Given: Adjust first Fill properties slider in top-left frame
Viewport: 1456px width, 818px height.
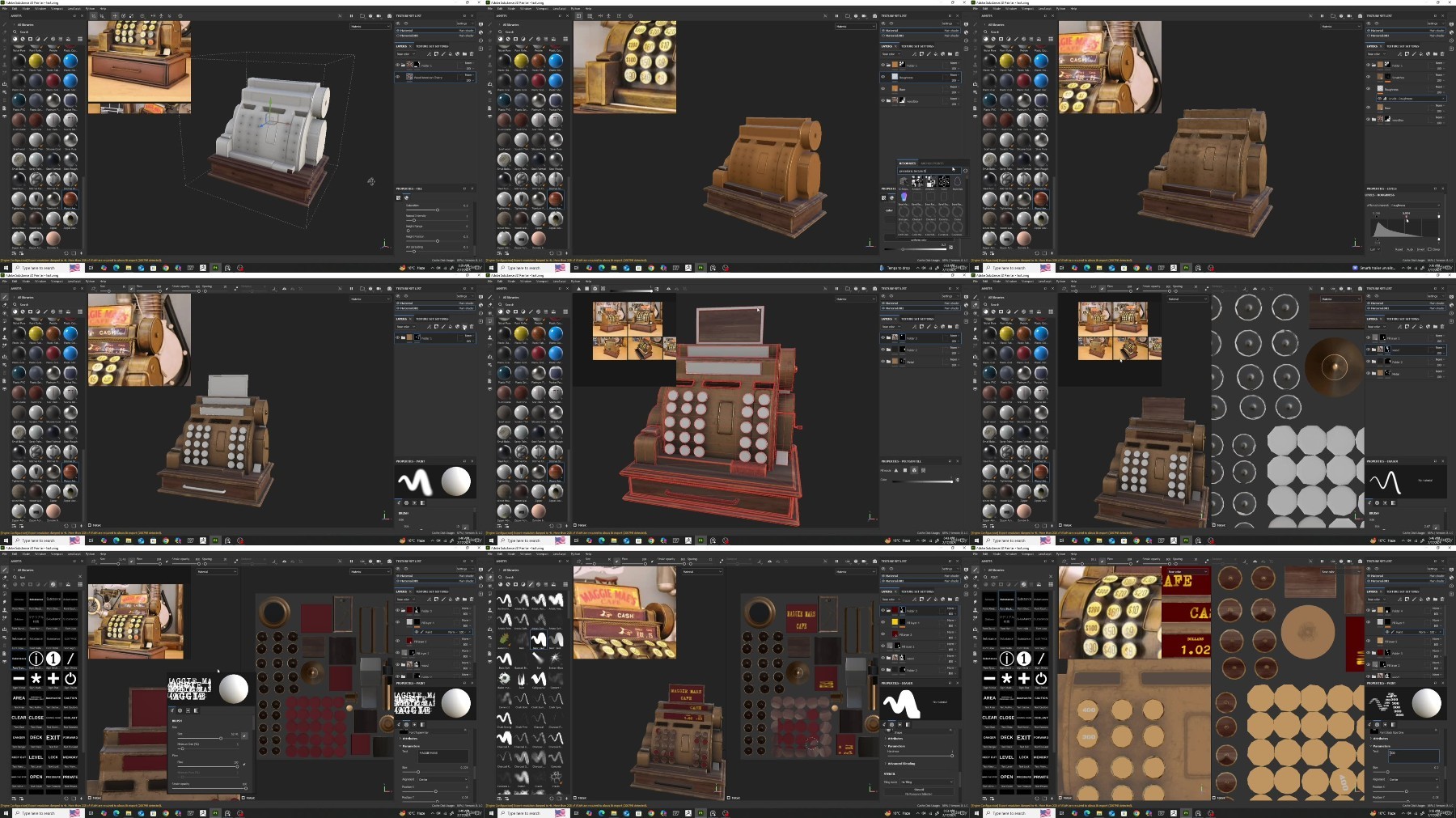Looking at the screenshot, I should 438,210.
